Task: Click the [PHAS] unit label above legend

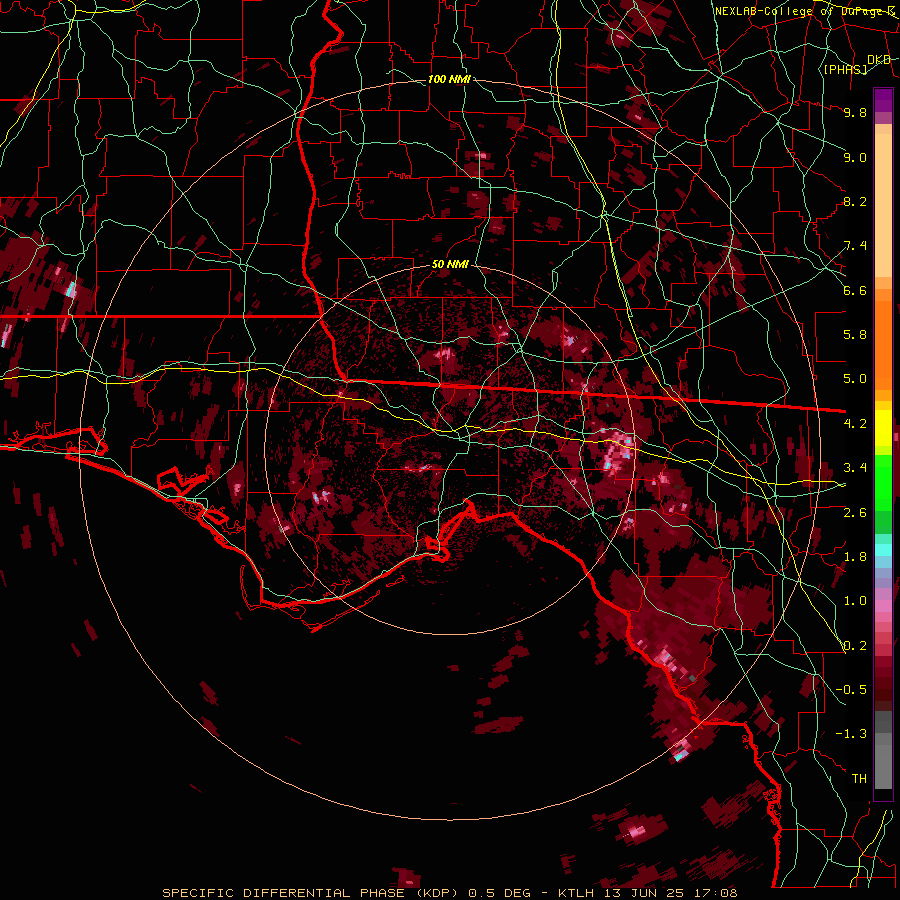Action: 845,69
